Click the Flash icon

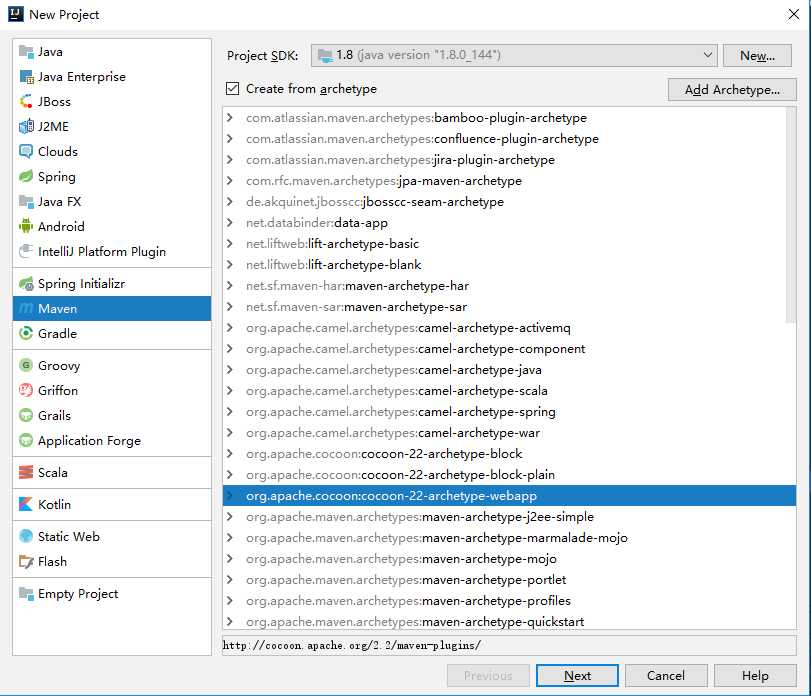(x=26, y=561)
